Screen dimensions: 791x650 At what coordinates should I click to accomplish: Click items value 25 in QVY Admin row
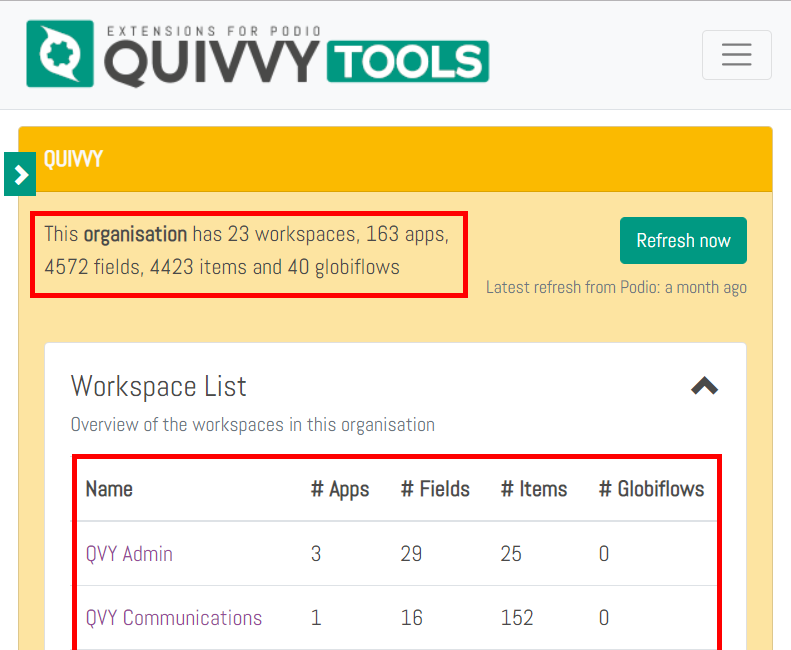[x=511, y=554]
